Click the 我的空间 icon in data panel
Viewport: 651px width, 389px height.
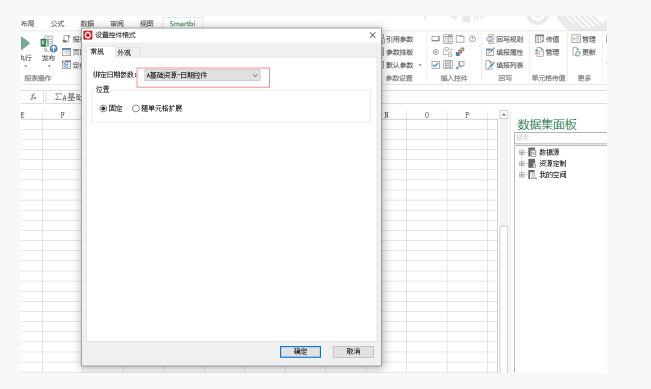532,175
